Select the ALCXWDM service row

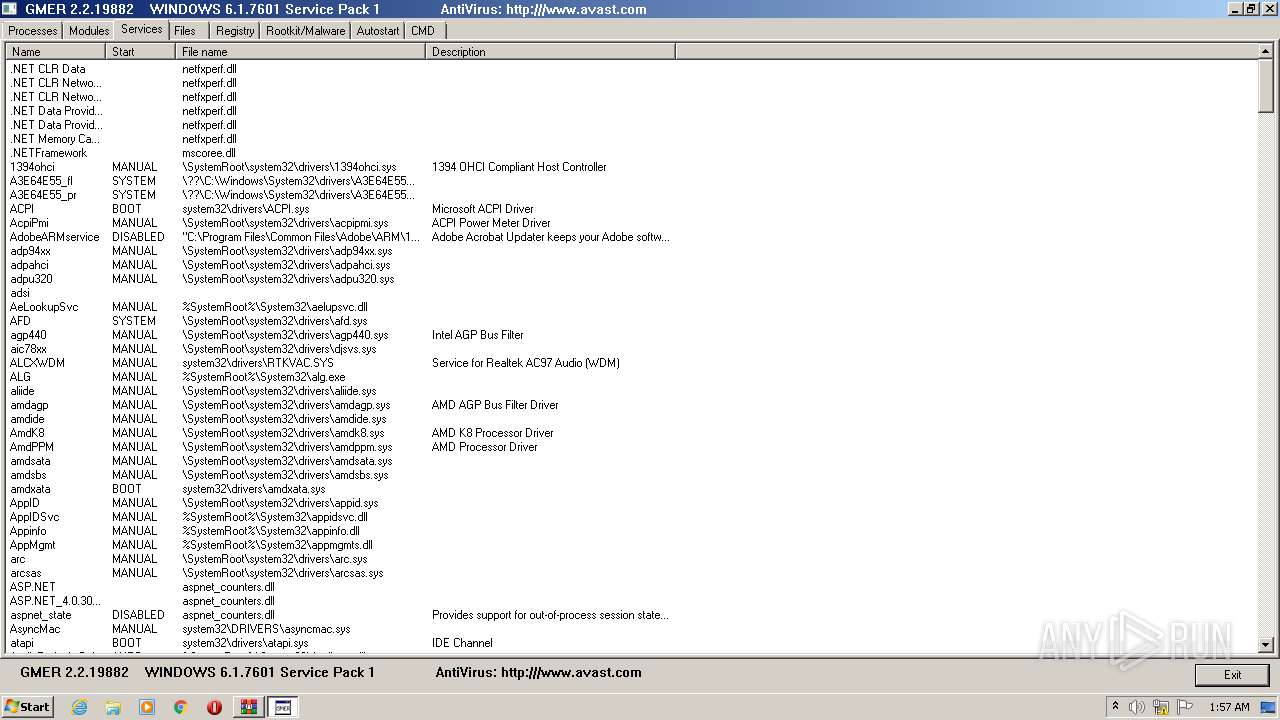click(x=631, y=363)
